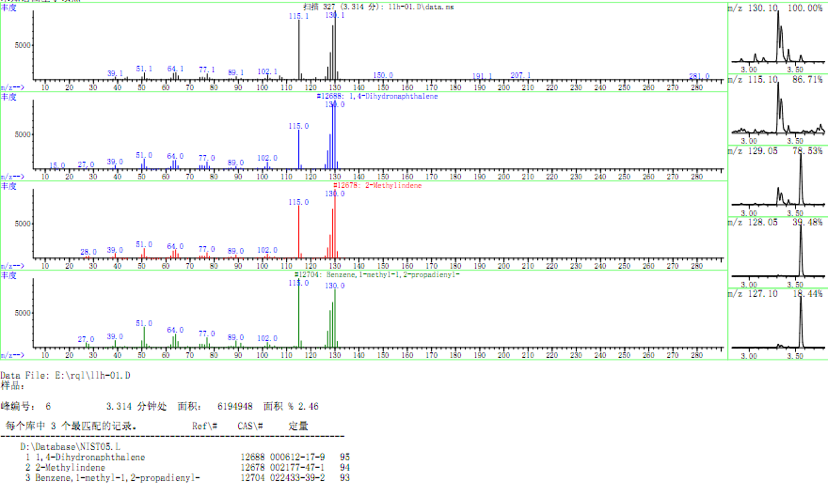
Task: Select the 'Benzene,1-methyl-1,2-propadienyl-' match row
Action: point(187,477)
